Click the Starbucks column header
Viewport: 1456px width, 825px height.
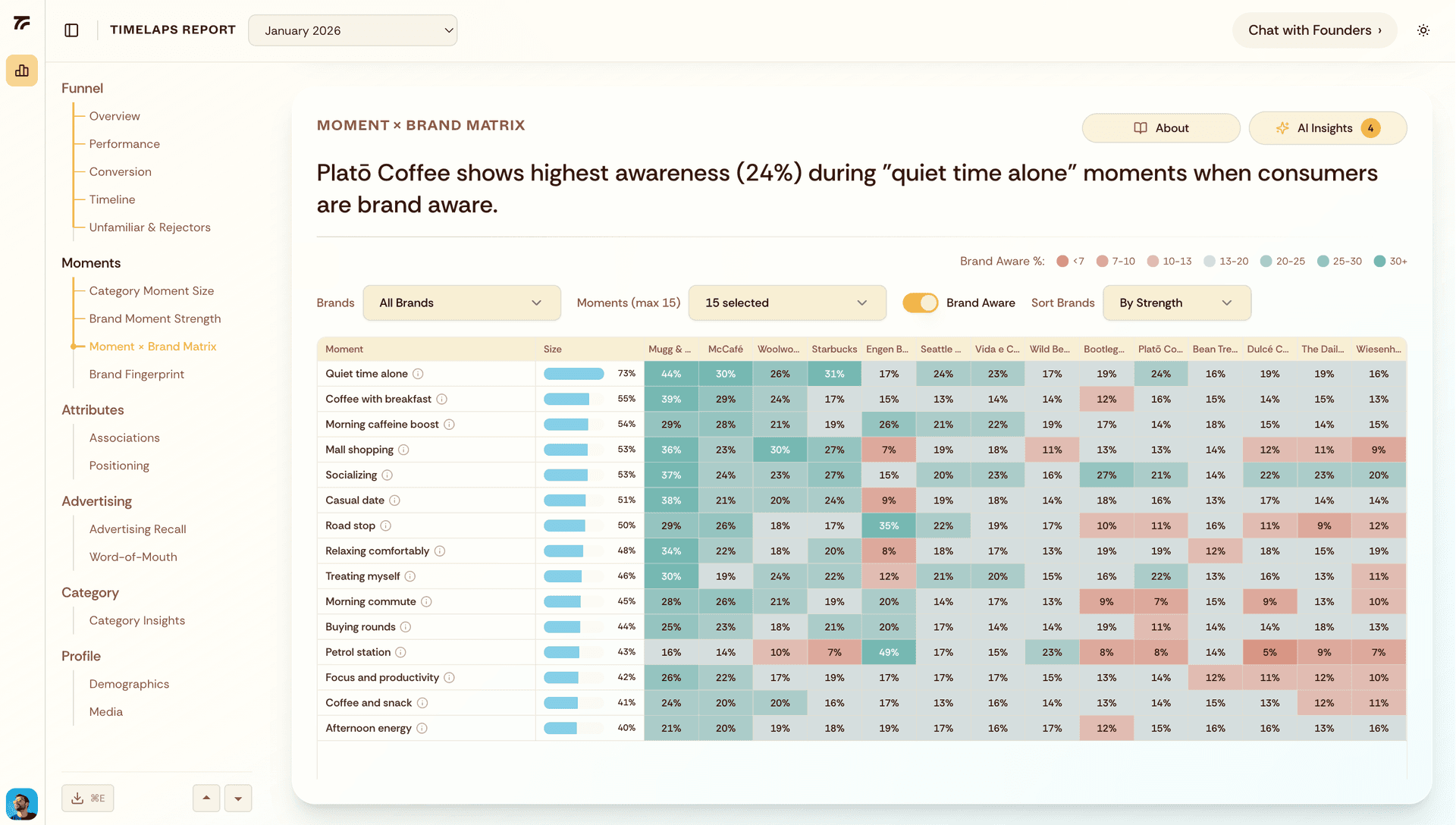point(834,349)
